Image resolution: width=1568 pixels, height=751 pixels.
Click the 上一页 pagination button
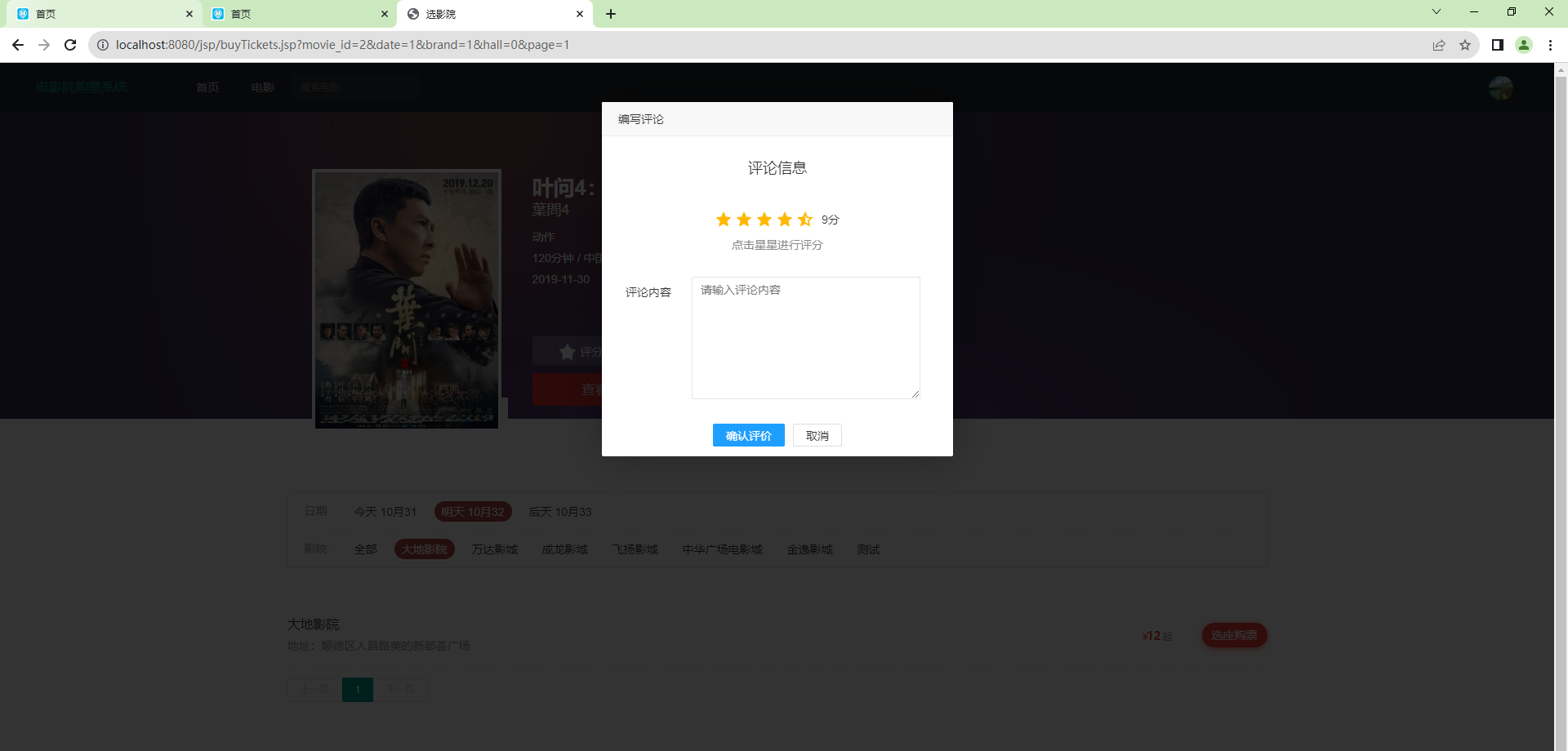[x=315, y=690]
